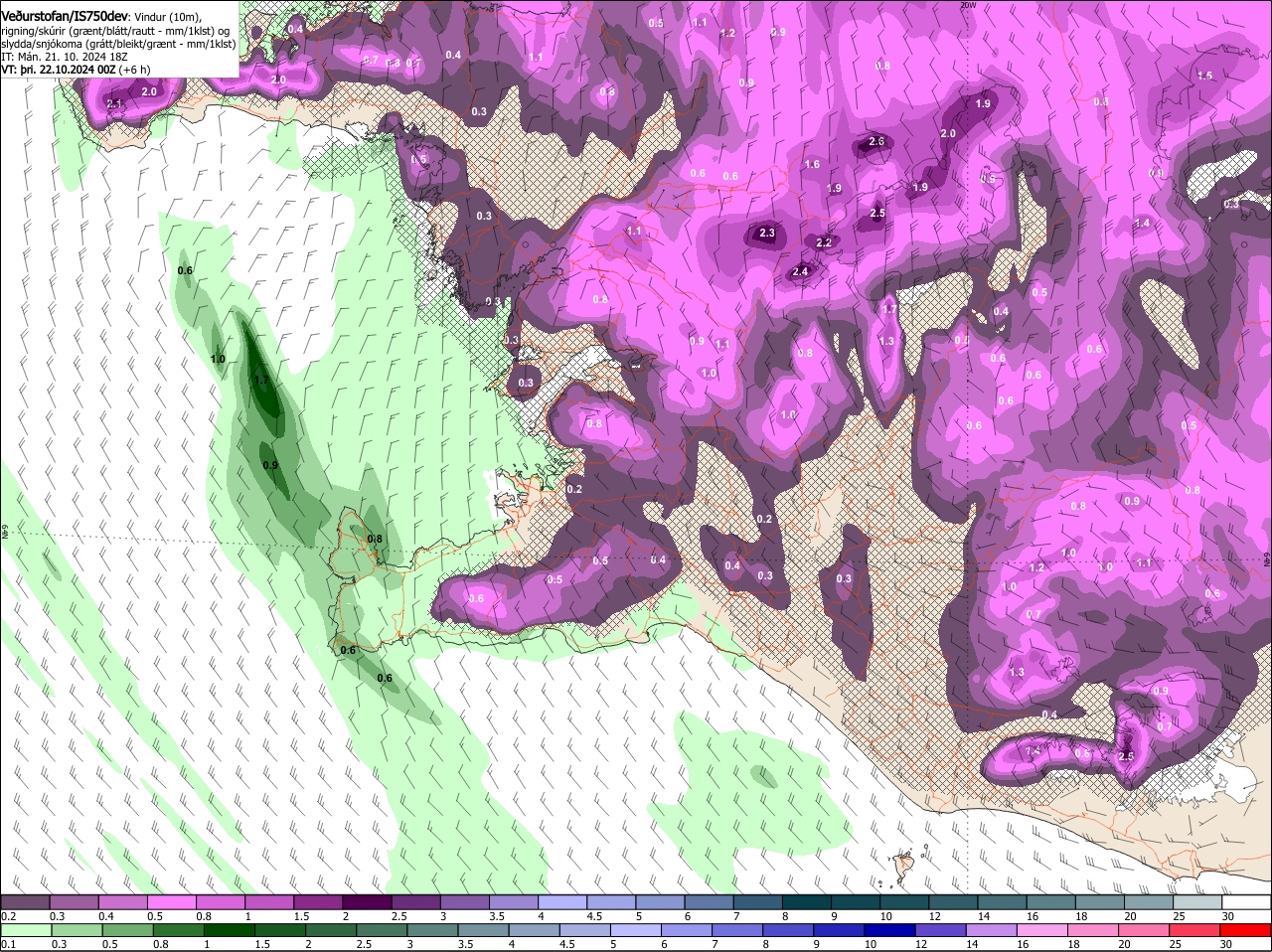This screenshot has width=1272, height=952.
Task: Select dark blue 10 swatch on rain scale
Action: coord(890,929)
